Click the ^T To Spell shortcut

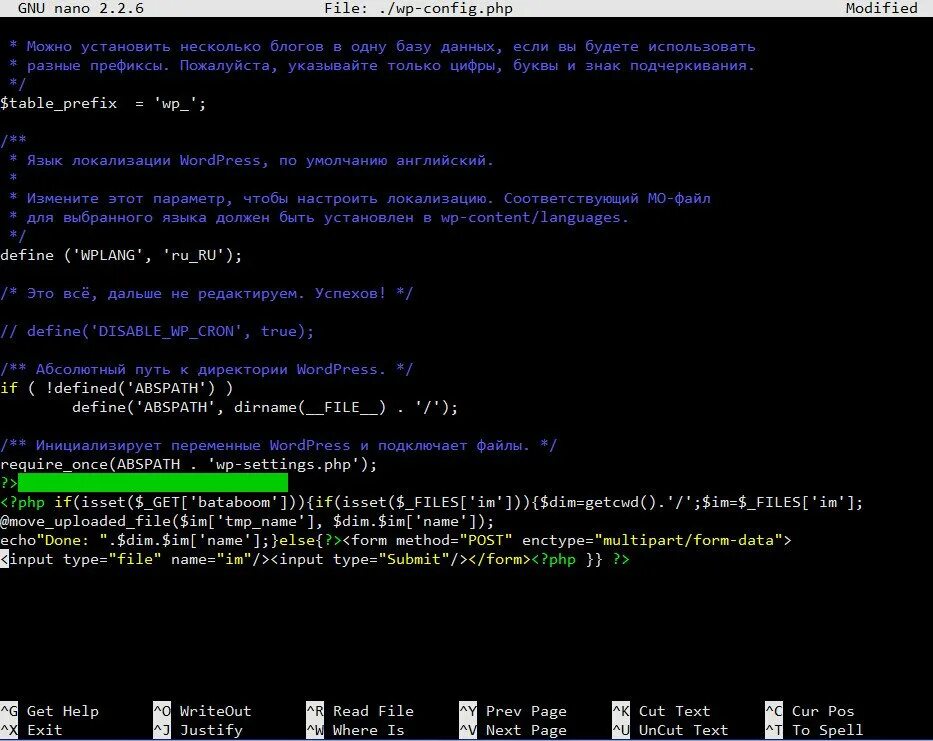coord(814,730)
